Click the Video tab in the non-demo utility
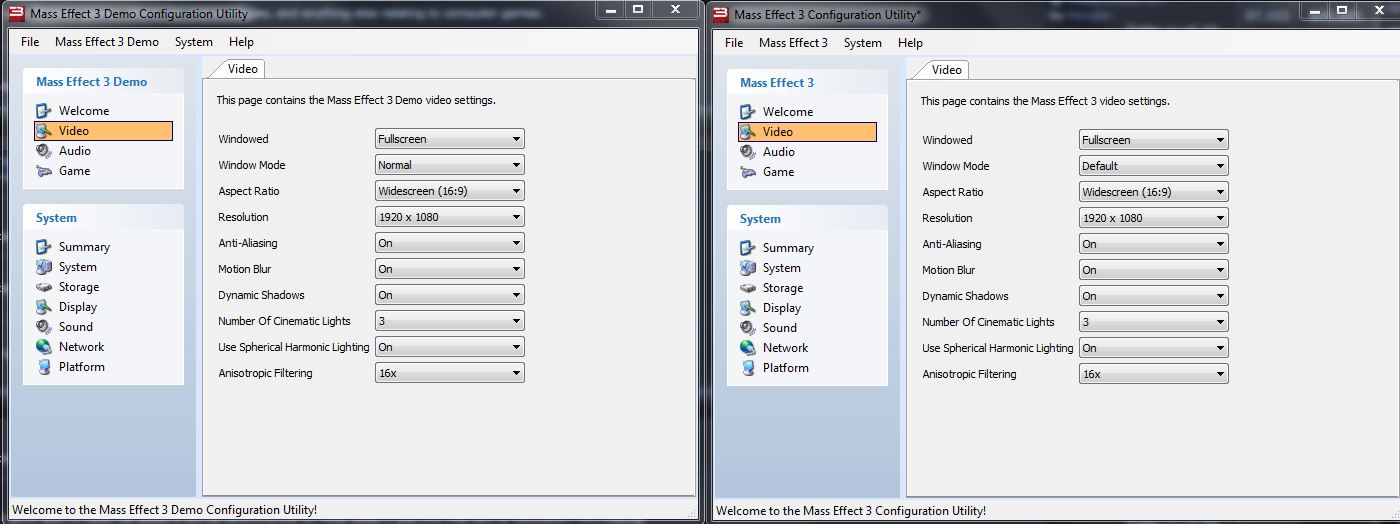The image size is (1400, 524). pos(946,70)
